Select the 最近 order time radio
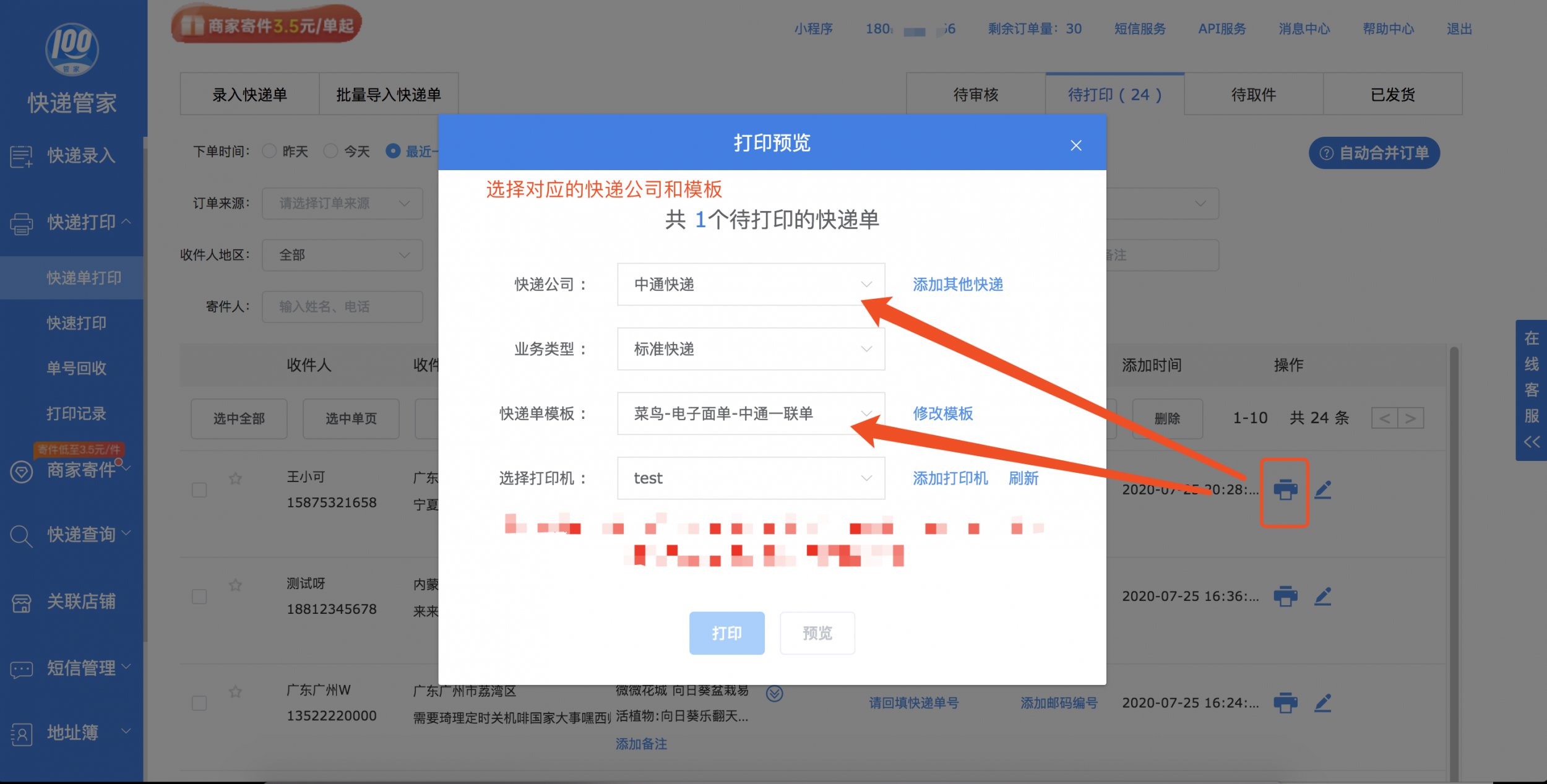The image size is (1547, 784). click(392, 151)
